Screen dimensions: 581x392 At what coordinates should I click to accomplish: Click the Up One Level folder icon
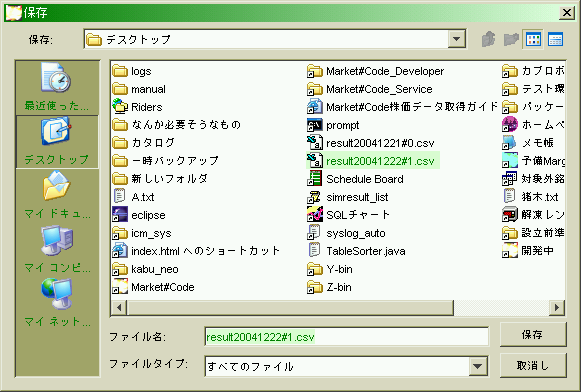click(489, 39)
